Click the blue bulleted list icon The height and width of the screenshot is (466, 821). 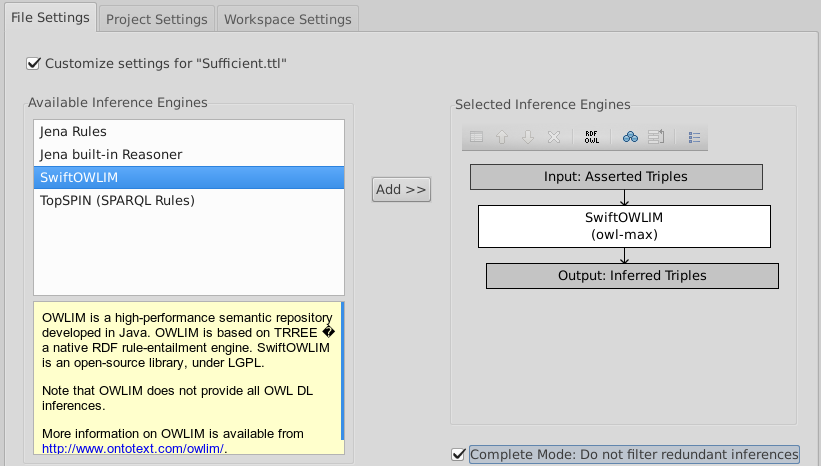[x=695, y=137]
